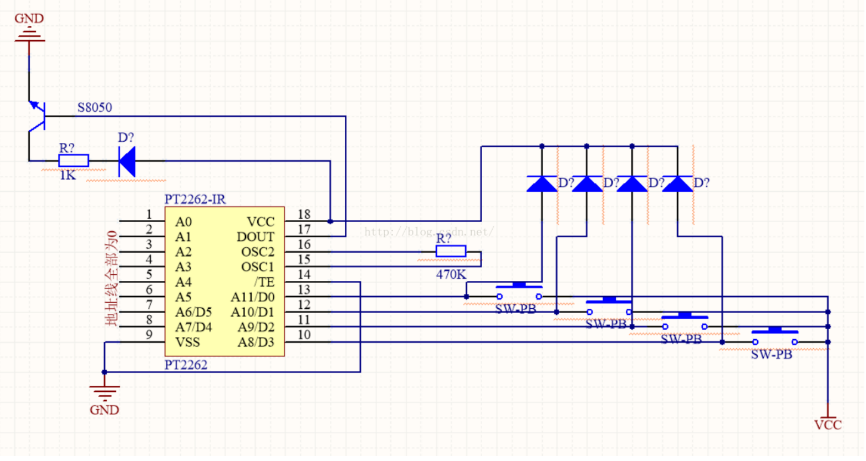Click the 470K value text
Image resolution: width=866 pixels, height=461 pixels.
coord(451,274)
